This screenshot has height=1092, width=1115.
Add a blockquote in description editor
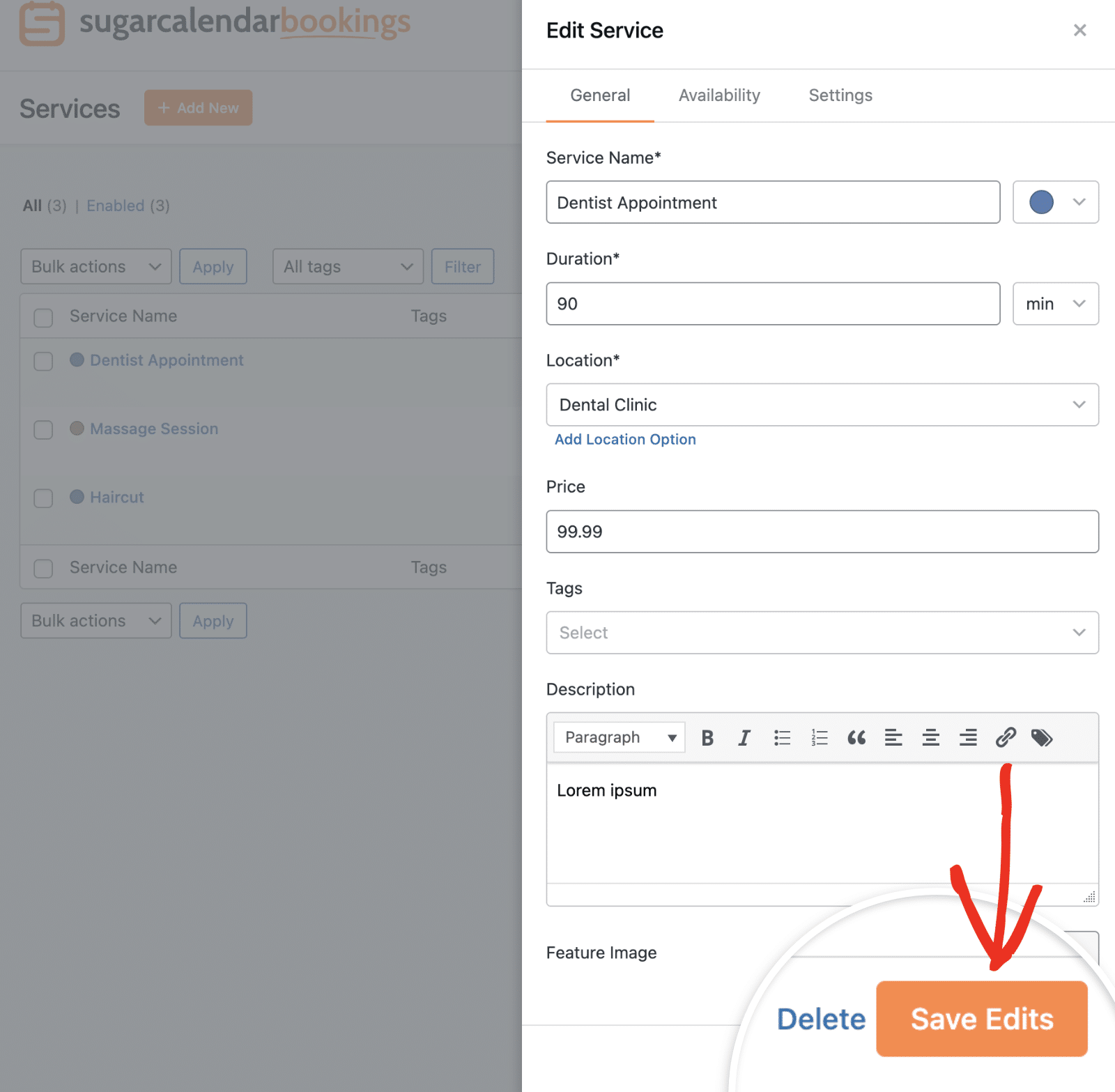coord(856,738)
